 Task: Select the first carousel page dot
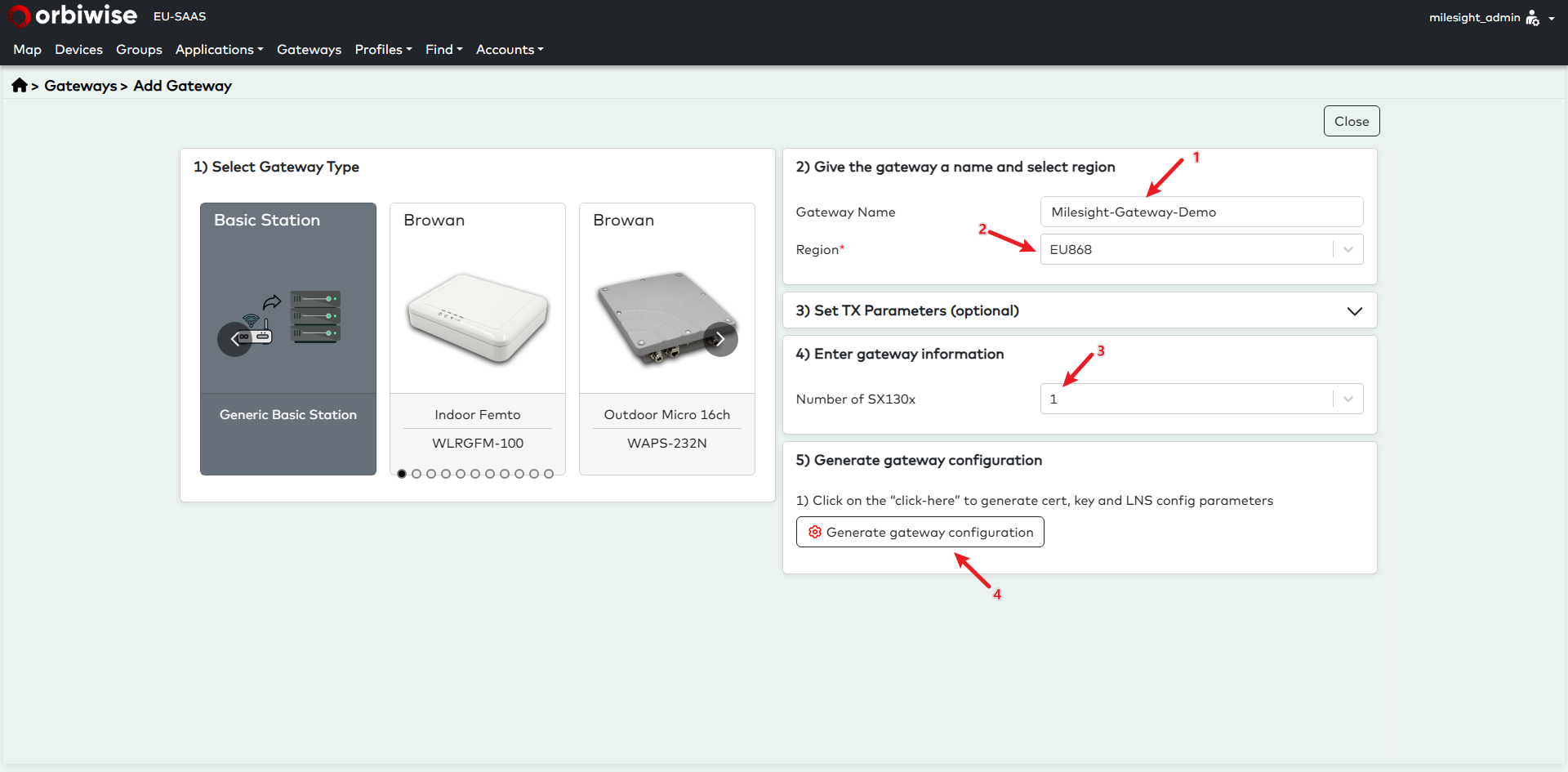pos(402,474)
